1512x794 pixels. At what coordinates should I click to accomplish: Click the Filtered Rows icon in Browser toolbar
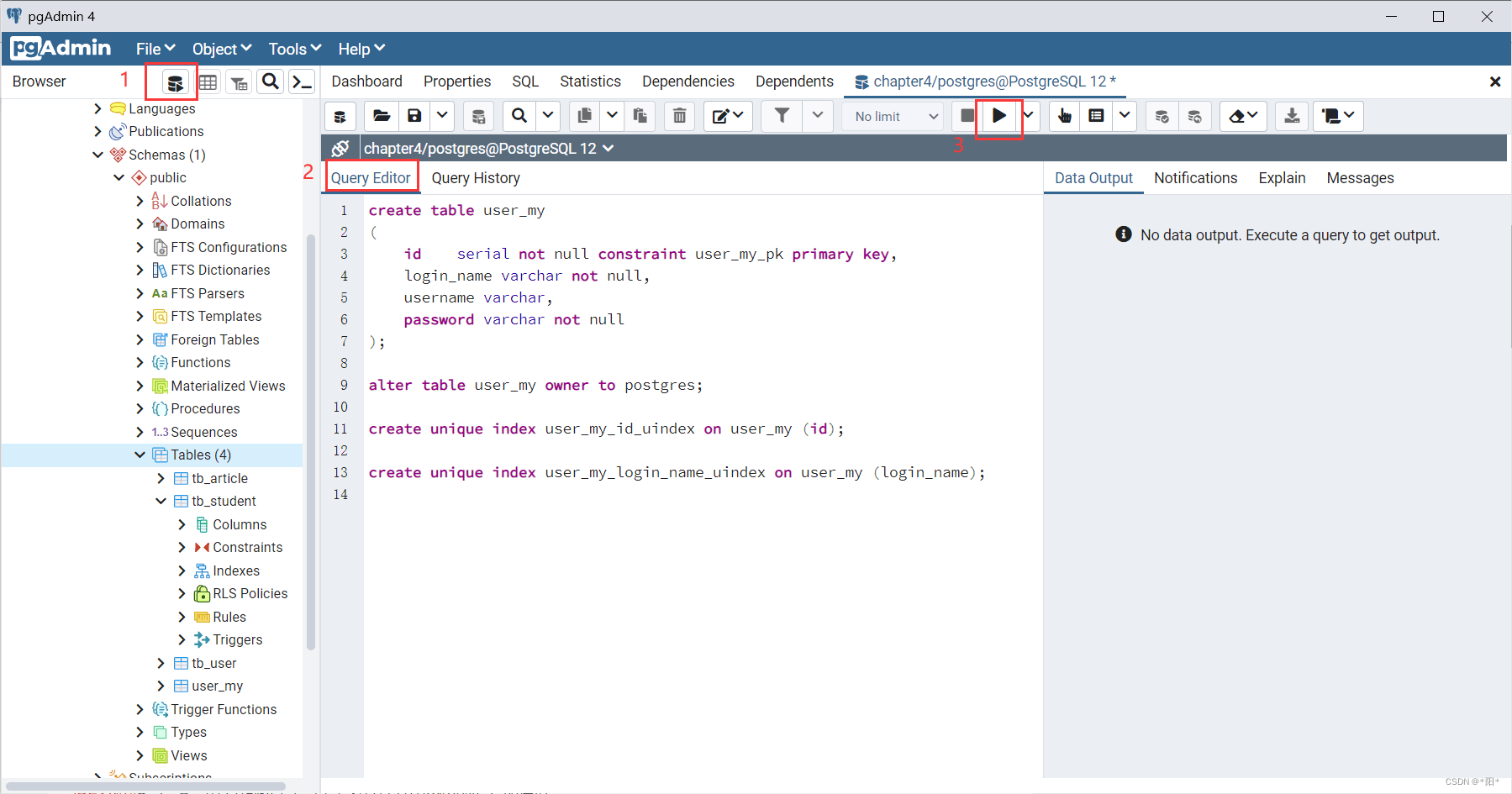[x=240, y=82]
